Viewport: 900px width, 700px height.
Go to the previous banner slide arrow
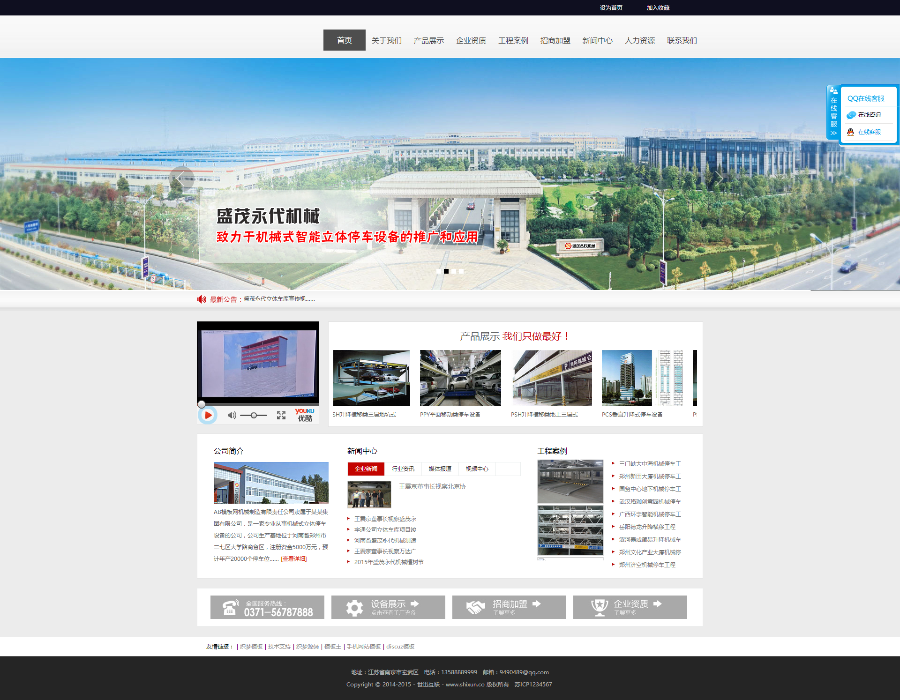click(181, 178)
